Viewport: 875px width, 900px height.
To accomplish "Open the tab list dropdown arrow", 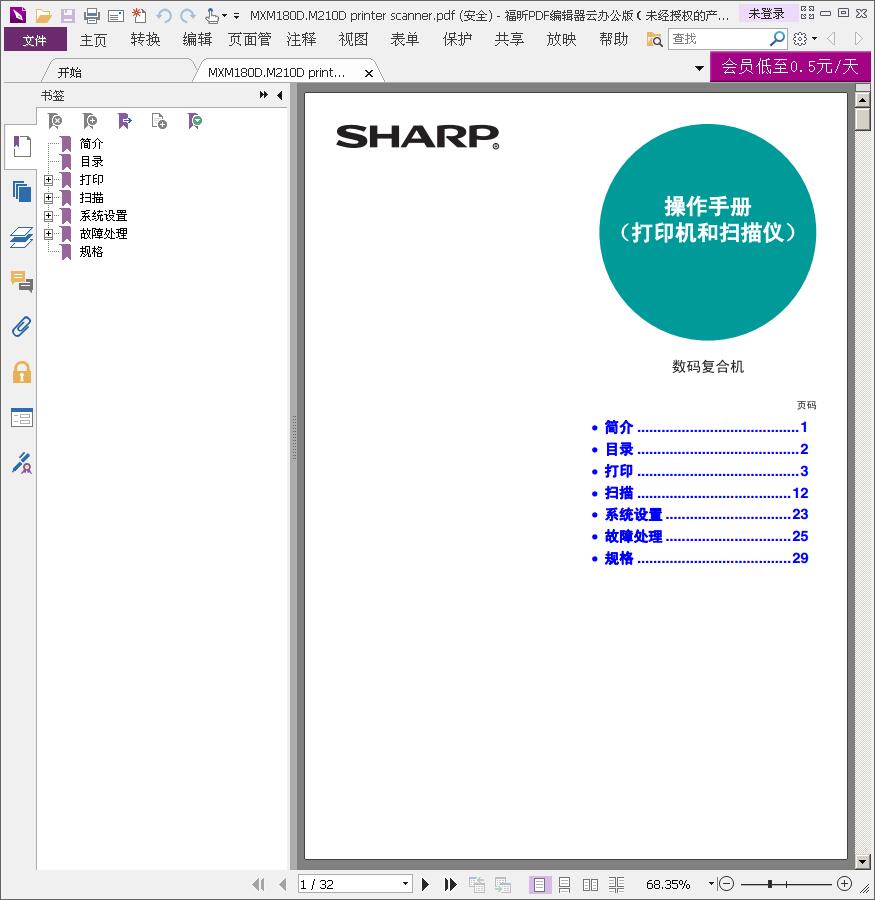I will 699,68.
